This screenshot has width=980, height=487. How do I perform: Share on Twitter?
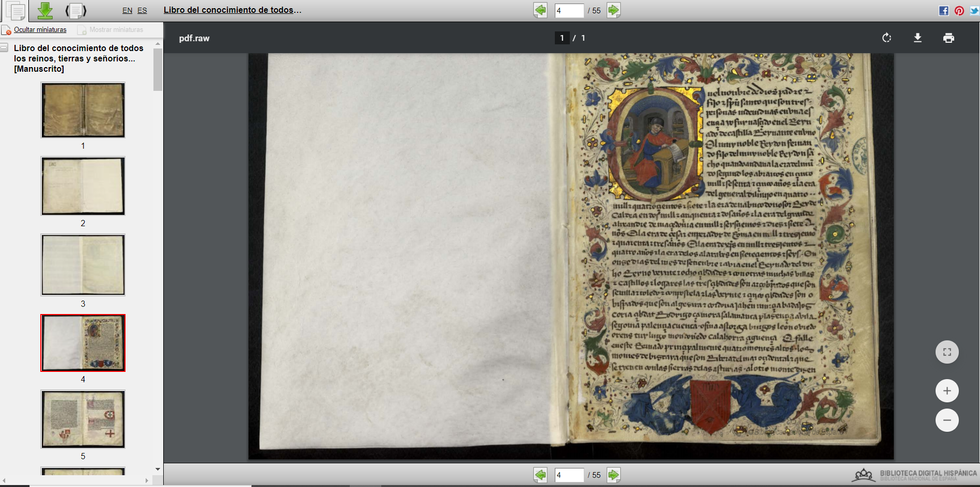pyautogui.click(x=974, y=11)
